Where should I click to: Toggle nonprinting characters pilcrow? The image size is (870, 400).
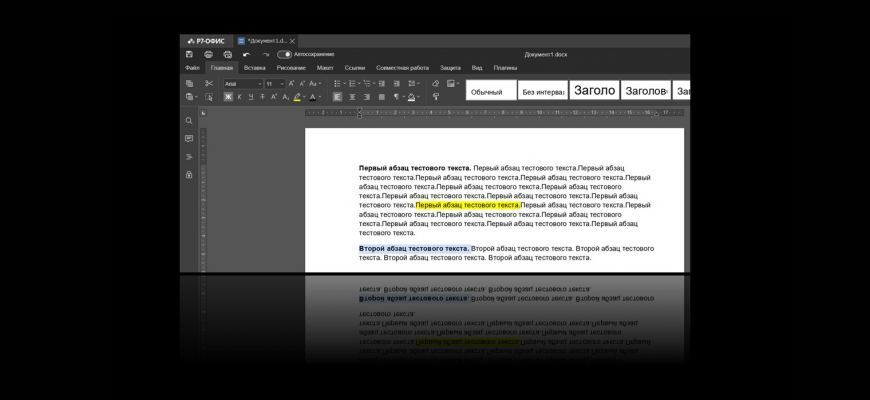[396, 97]
